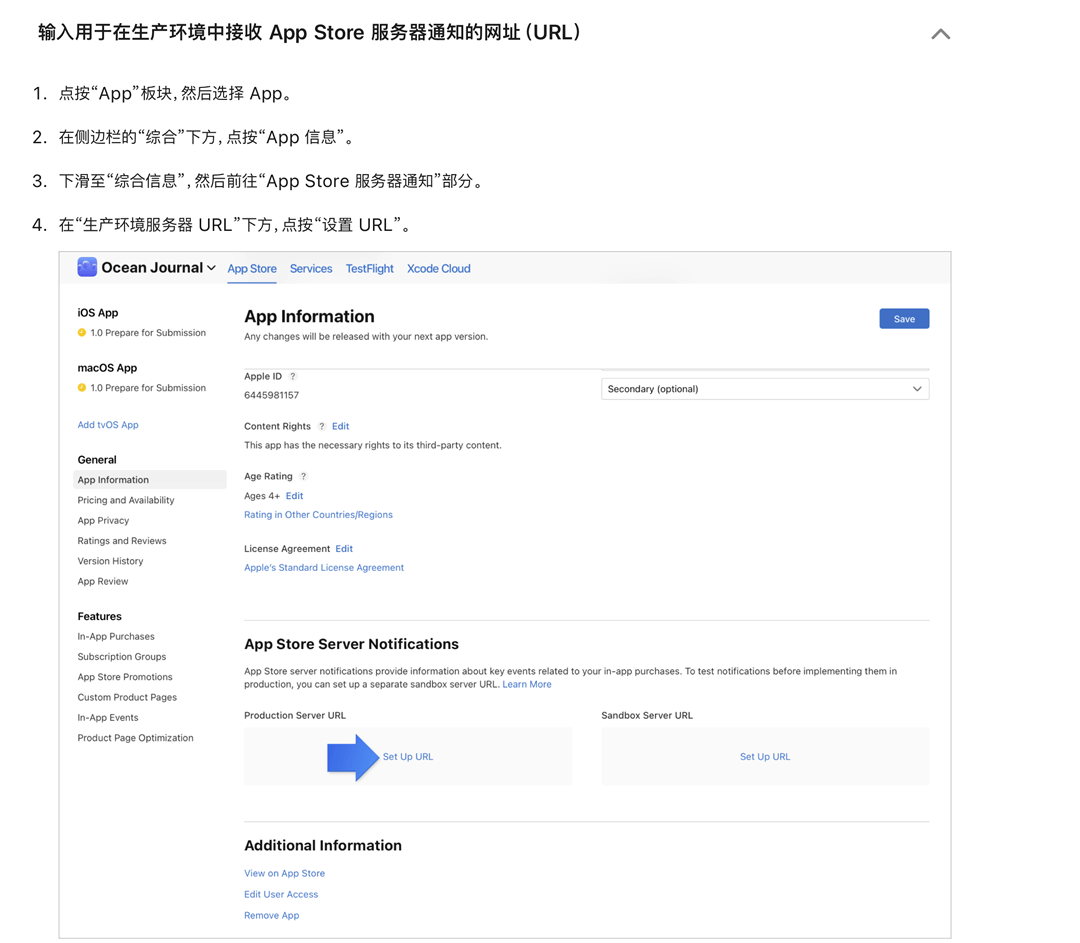Click Edit next to Content Rights
Image resolution: width=1080 pixels, height=943 pixels.
pyautogui.click(x=340, y=426)
